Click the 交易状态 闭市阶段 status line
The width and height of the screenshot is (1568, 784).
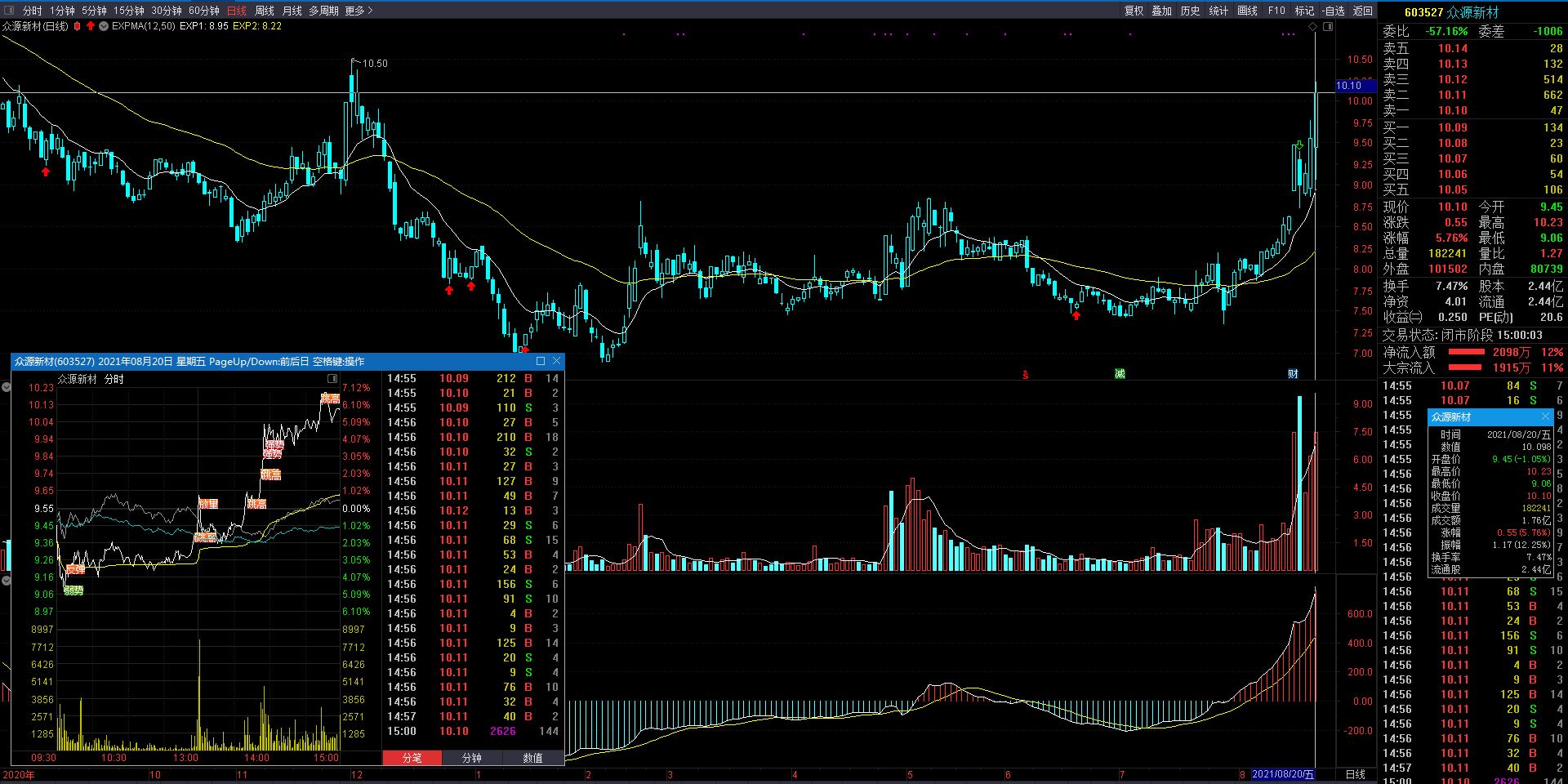tap(1462, 335)
